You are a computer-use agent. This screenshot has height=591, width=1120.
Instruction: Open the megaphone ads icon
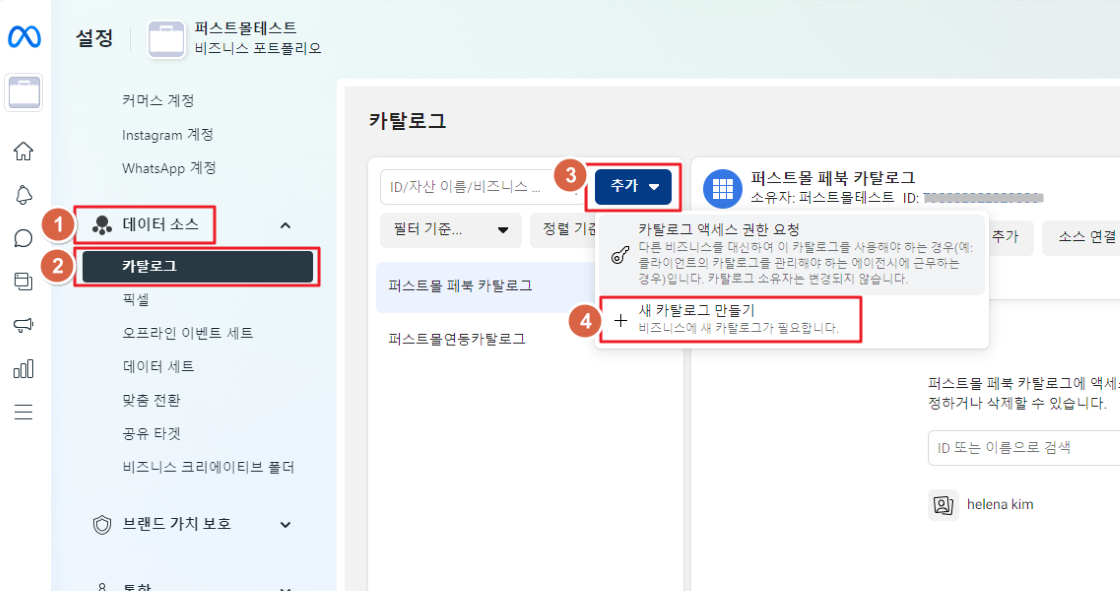pos(24,325)
